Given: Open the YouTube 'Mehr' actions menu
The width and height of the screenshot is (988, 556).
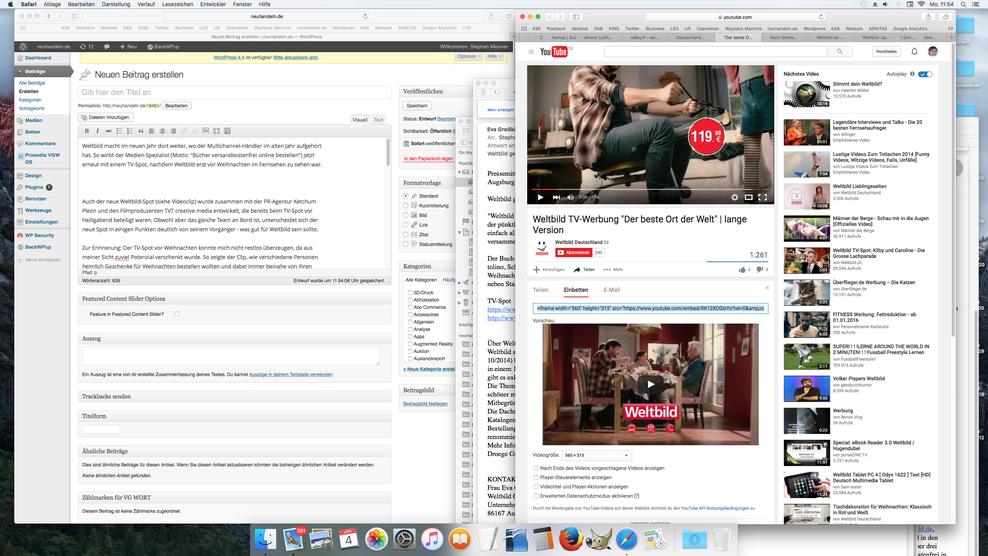Looking at the screenshot, I should click(x=613, y=270).
